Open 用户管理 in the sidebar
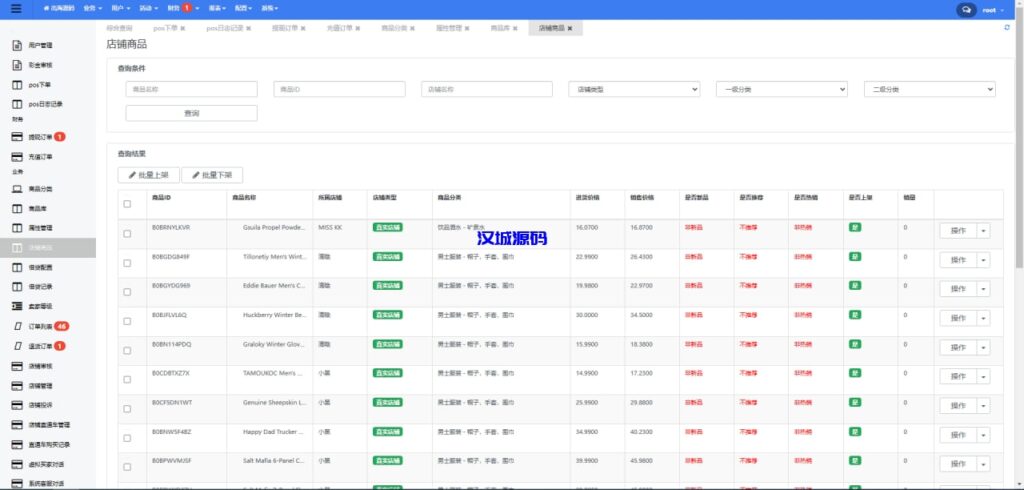 coord(40,46)
